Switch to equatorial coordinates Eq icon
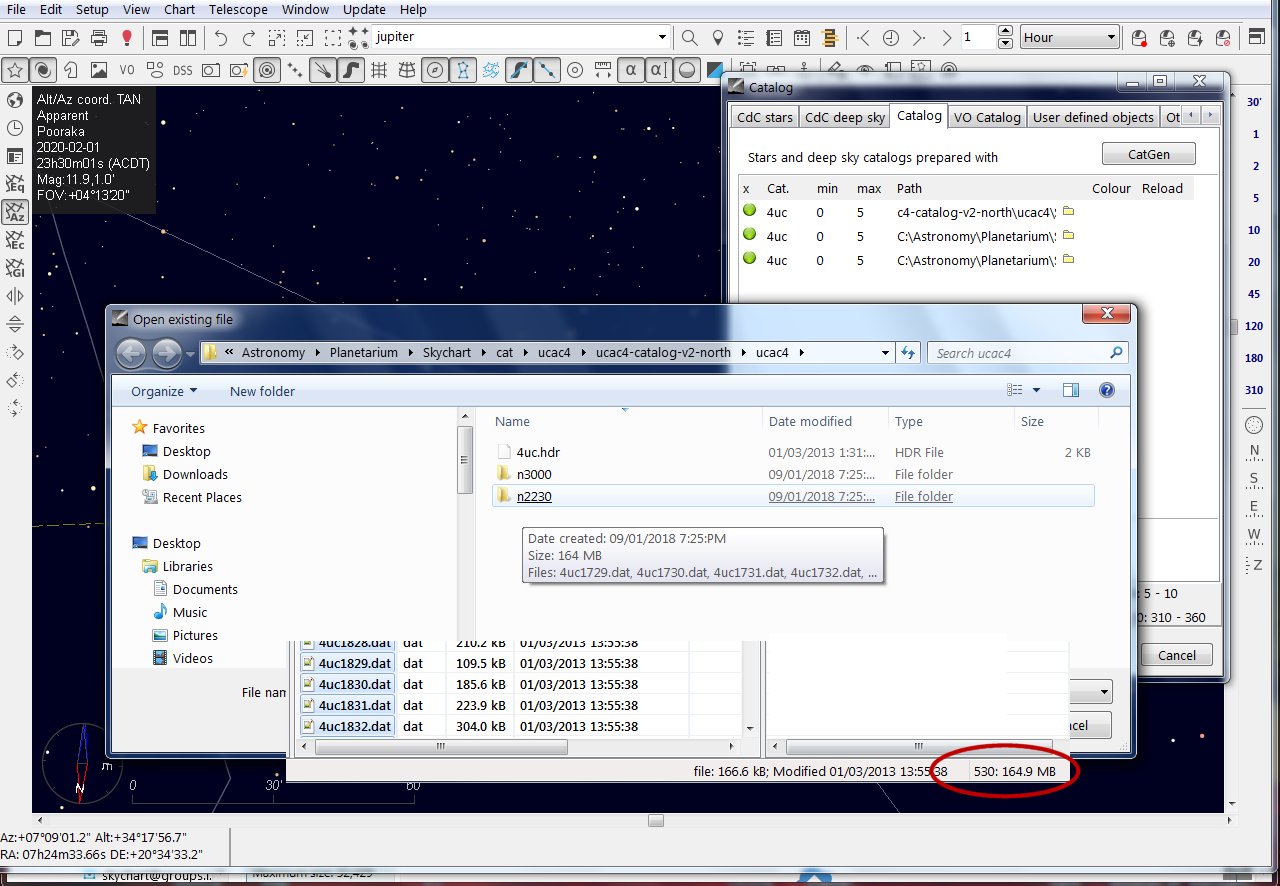 click(x=15, y=183)
